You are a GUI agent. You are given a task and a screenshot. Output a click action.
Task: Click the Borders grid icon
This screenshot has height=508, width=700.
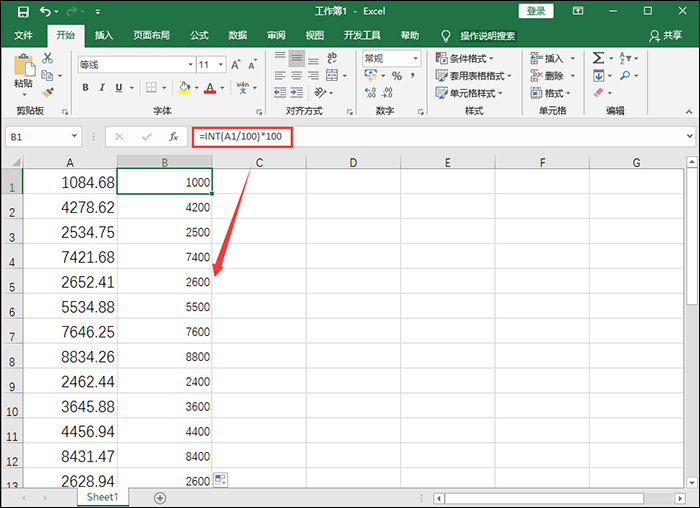151,87
